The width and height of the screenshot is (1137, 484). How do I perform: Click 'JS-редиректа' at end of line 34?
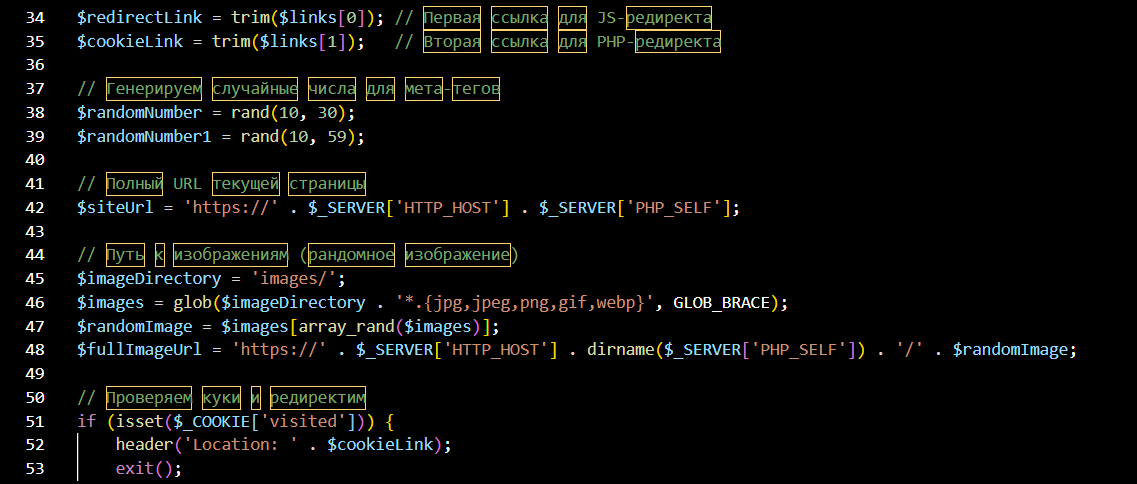coord(654,17)
